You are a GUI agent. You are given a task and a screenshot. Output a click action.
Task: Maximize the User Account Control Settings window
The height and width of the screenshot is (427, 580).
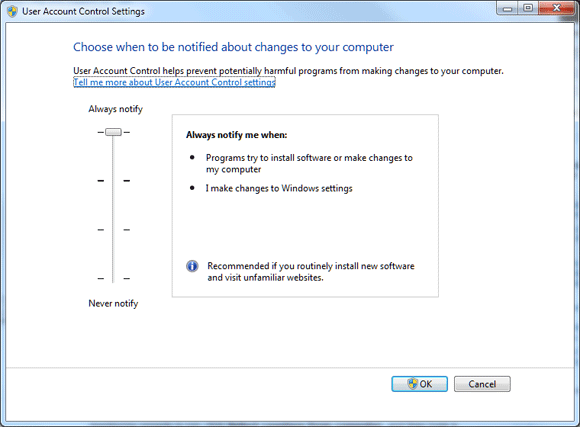point(528,8)
